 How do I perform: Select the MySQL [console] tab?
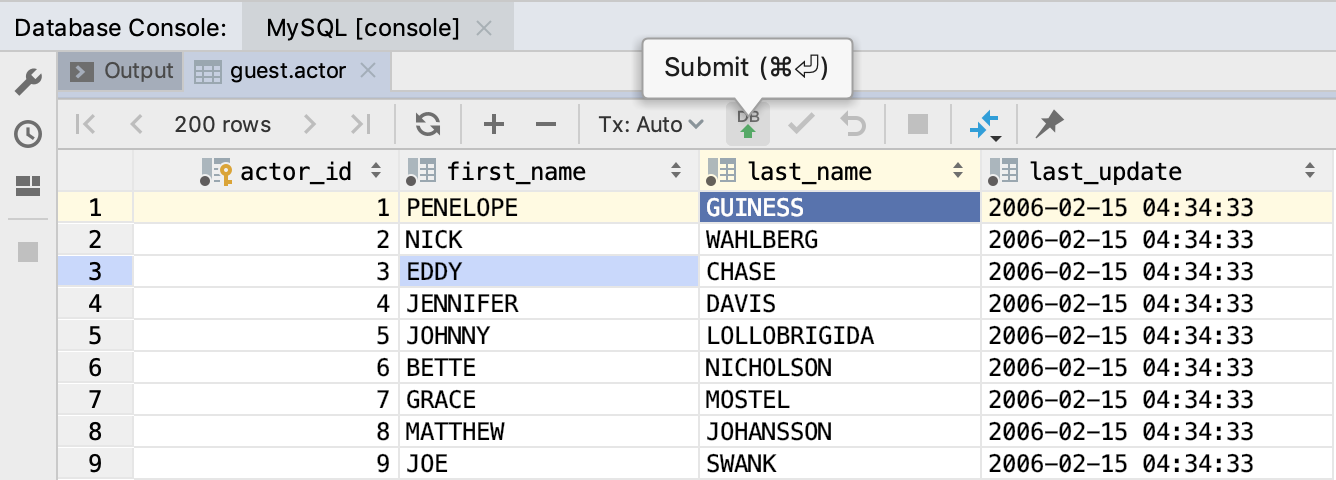pos(363,27)
